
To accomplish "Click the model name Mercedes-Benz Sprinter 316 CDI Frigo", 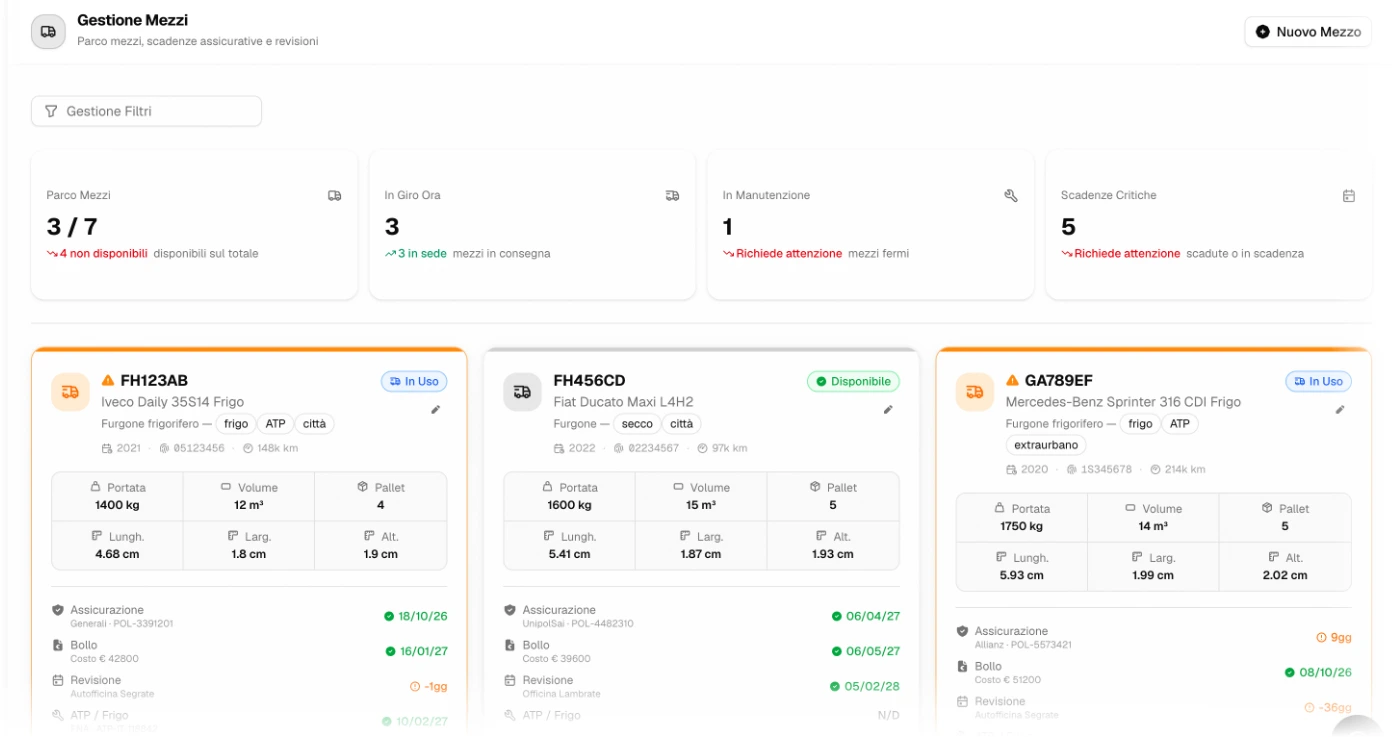I will click(1123, 402).
